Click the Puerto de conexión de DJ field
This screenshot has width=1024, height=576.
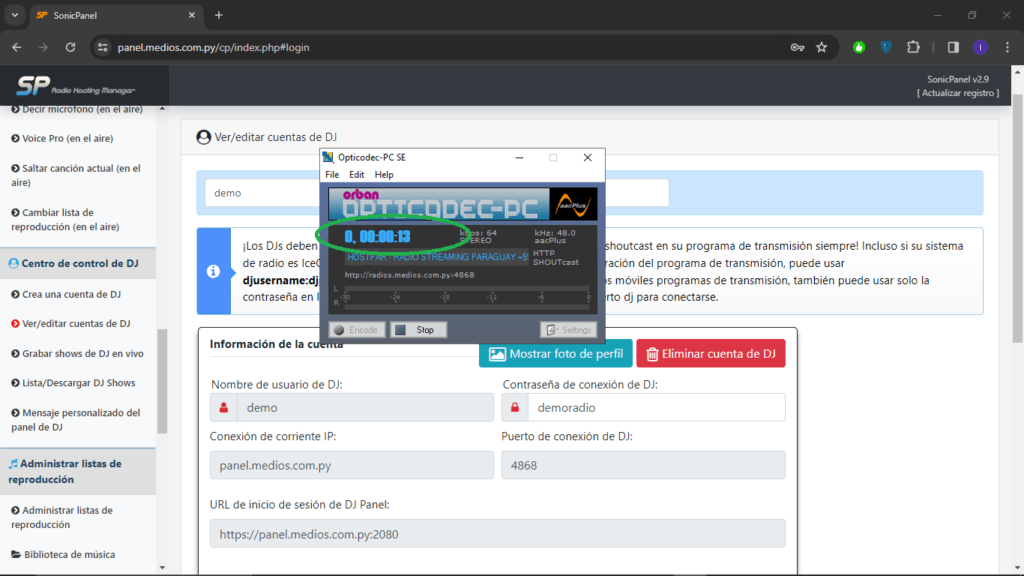[643, 465]
